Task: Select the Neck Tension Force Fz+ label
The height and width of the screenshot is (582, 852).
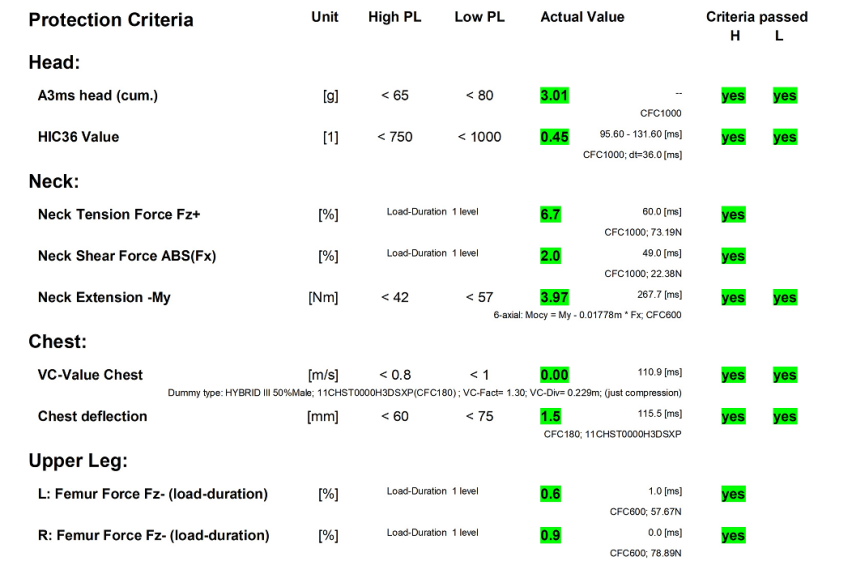Action: click(x=119, y=215)
